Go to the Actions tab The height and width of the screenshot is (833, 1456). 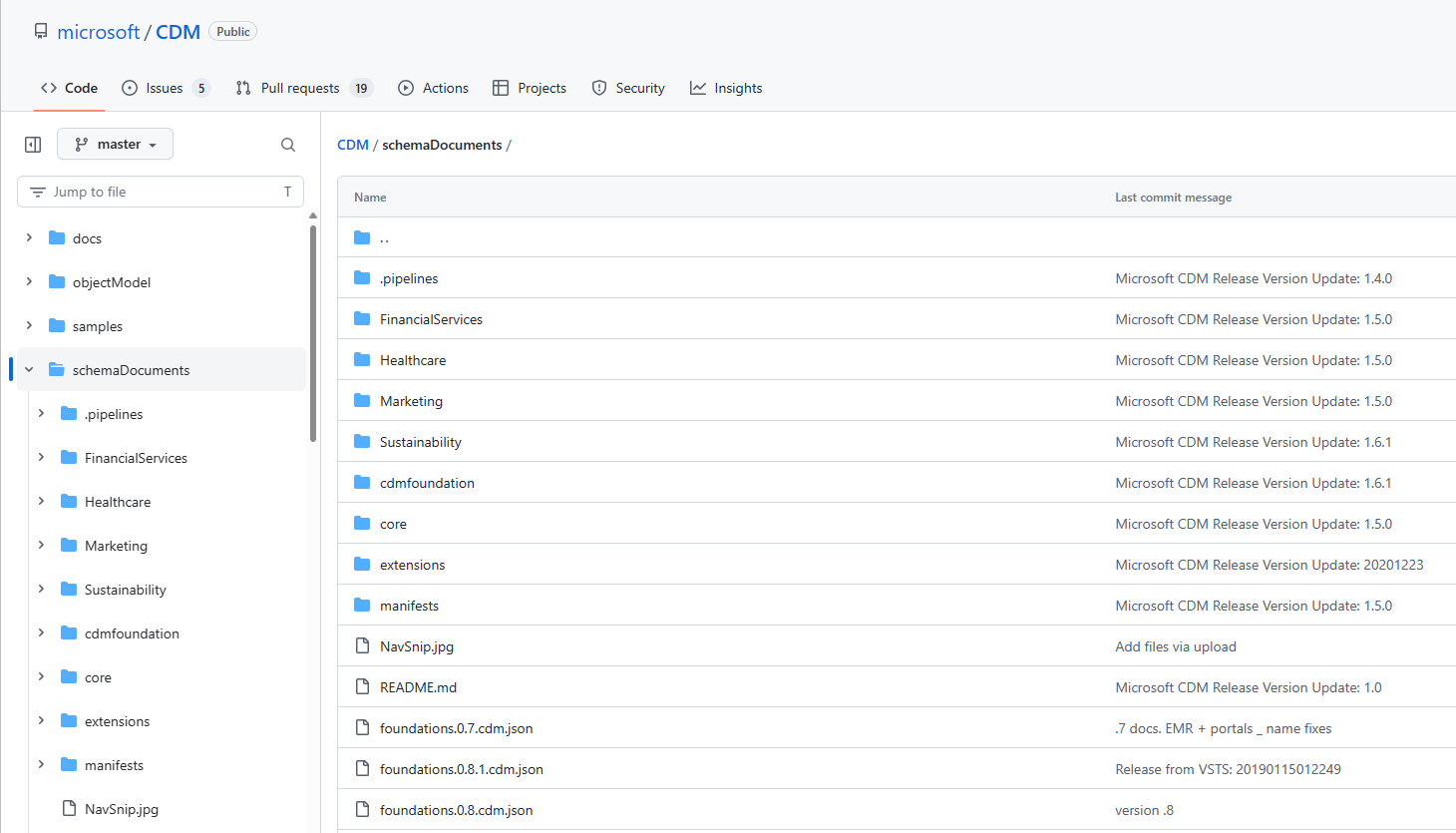[x=433, y=88]
